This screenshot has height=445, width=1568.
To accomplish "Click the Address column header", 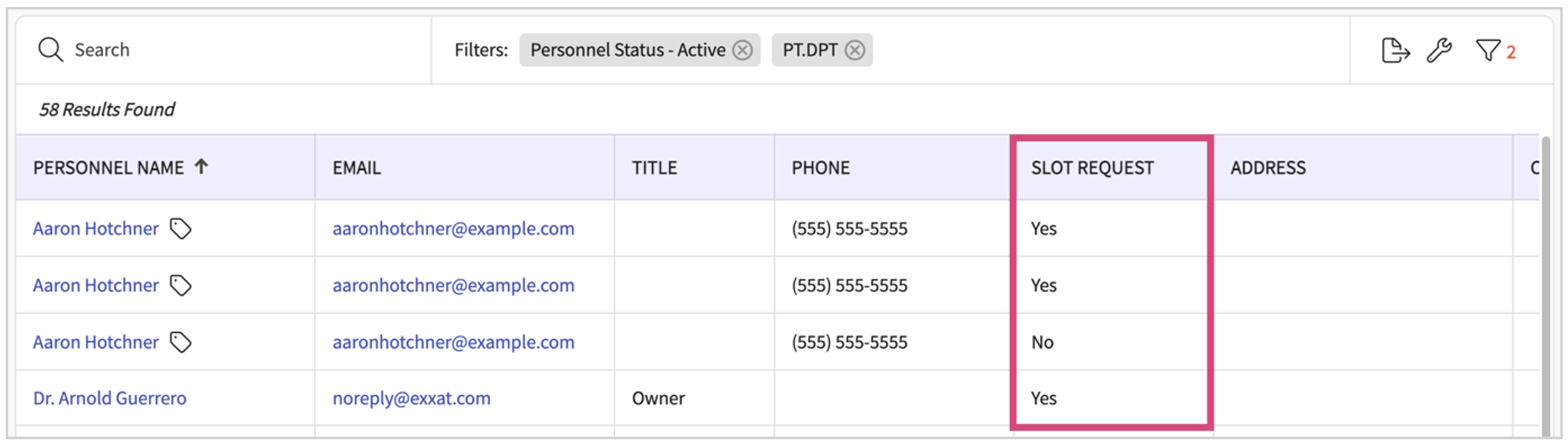I will tap(1268, 168).
